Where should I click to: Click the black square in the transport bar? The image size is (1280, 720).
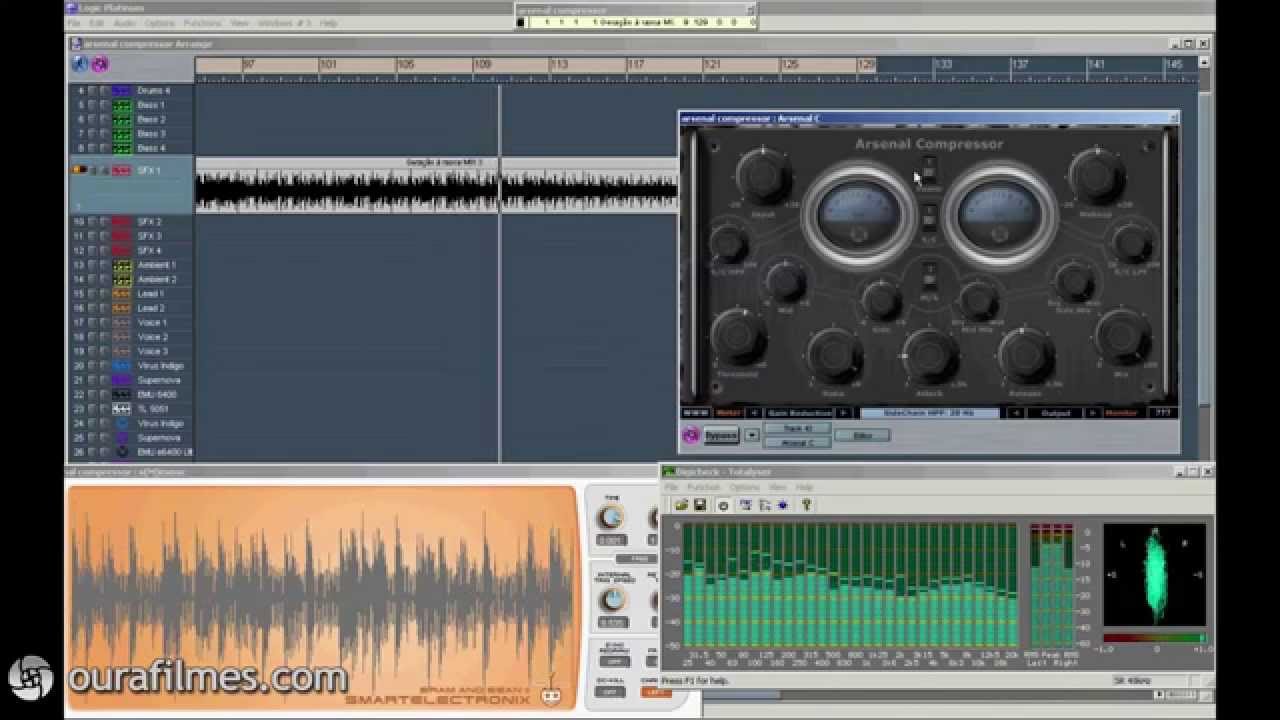(x=520, y=22)
